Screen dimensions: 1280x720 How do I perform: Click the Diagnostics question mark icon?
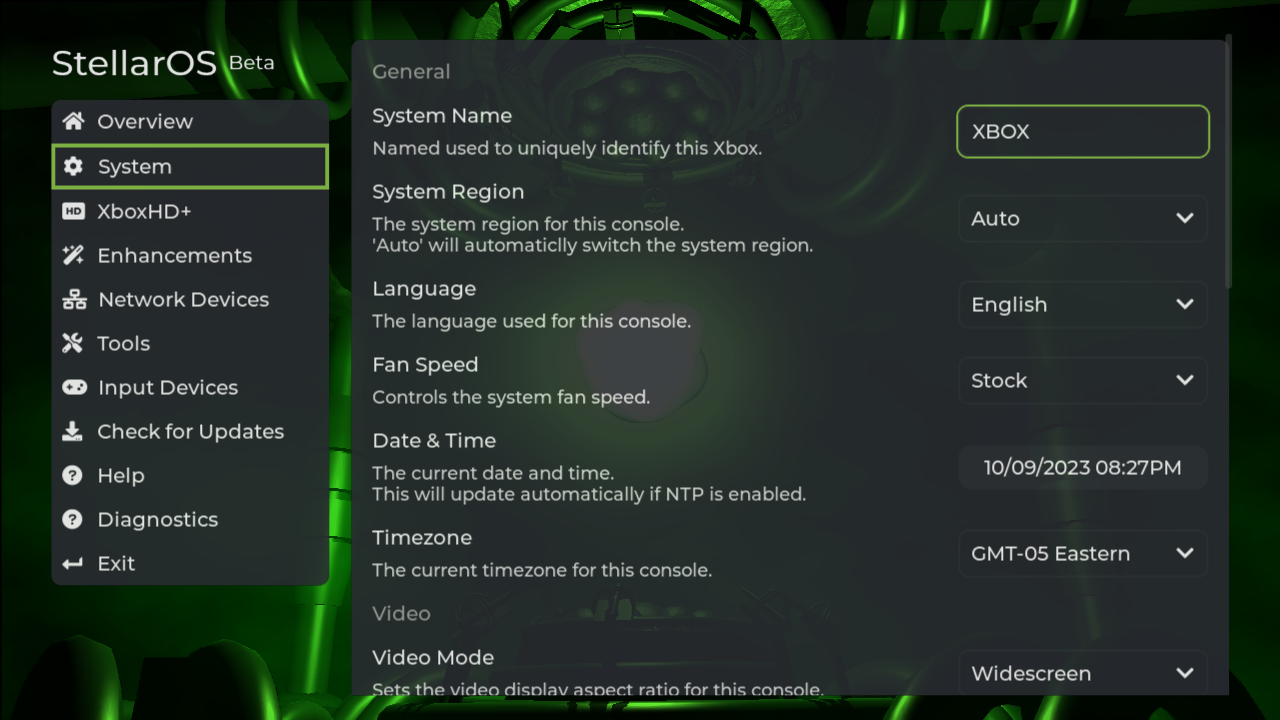point(73,519)
